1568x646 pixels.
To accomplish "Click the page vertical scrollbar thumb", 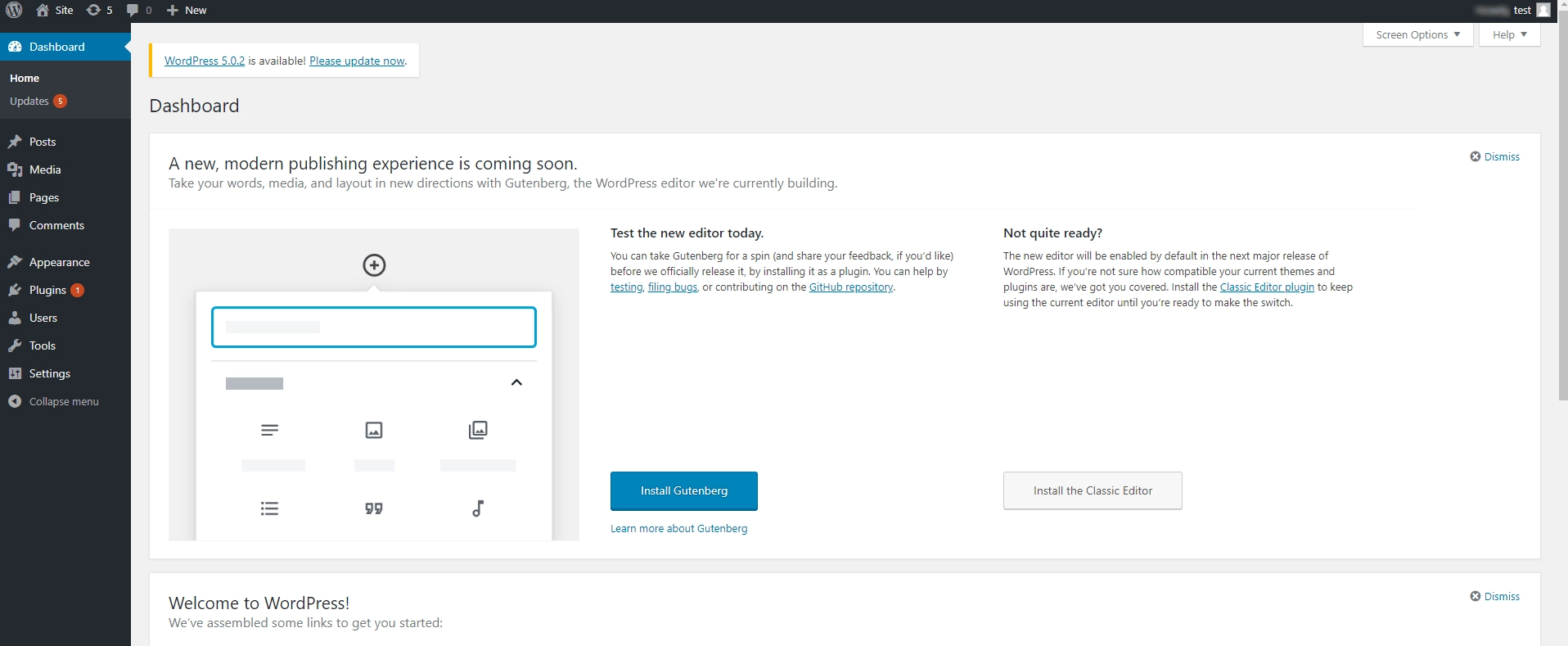I will tap(1562, 205).
